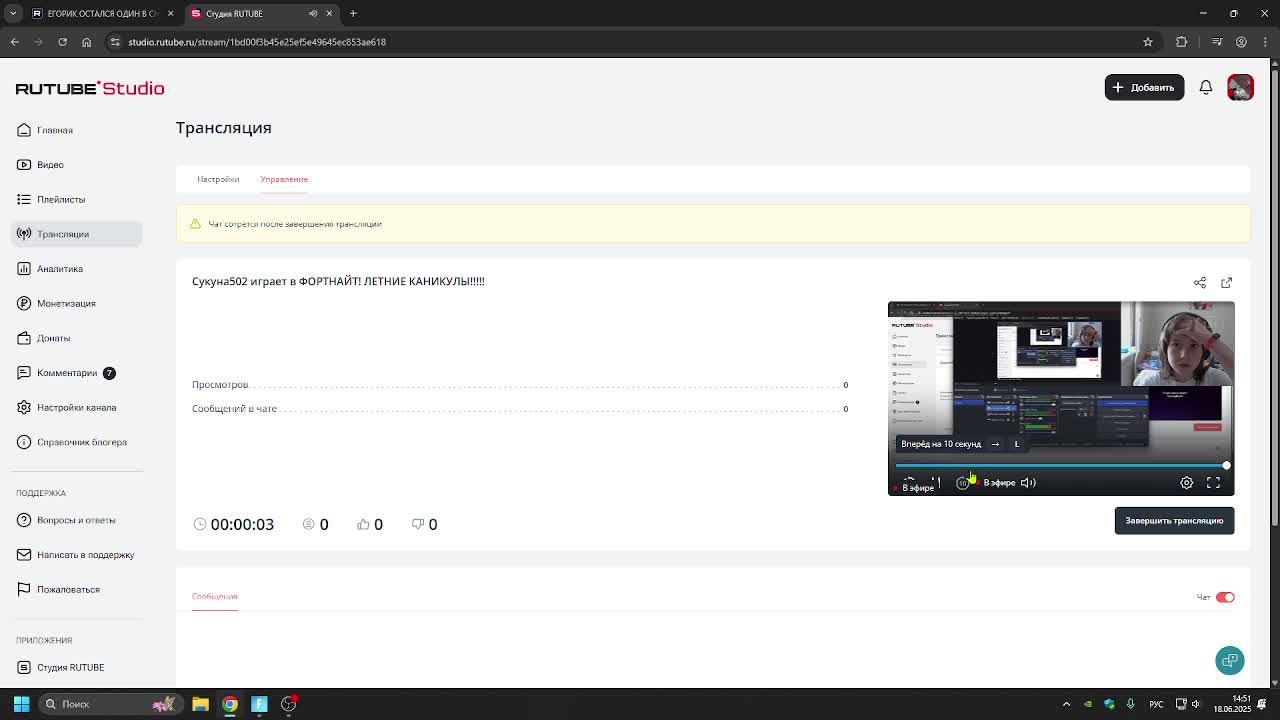Open stream in new window icon
The width and height of the screenshot is (1280, 720).
[x=1227, y=282]
